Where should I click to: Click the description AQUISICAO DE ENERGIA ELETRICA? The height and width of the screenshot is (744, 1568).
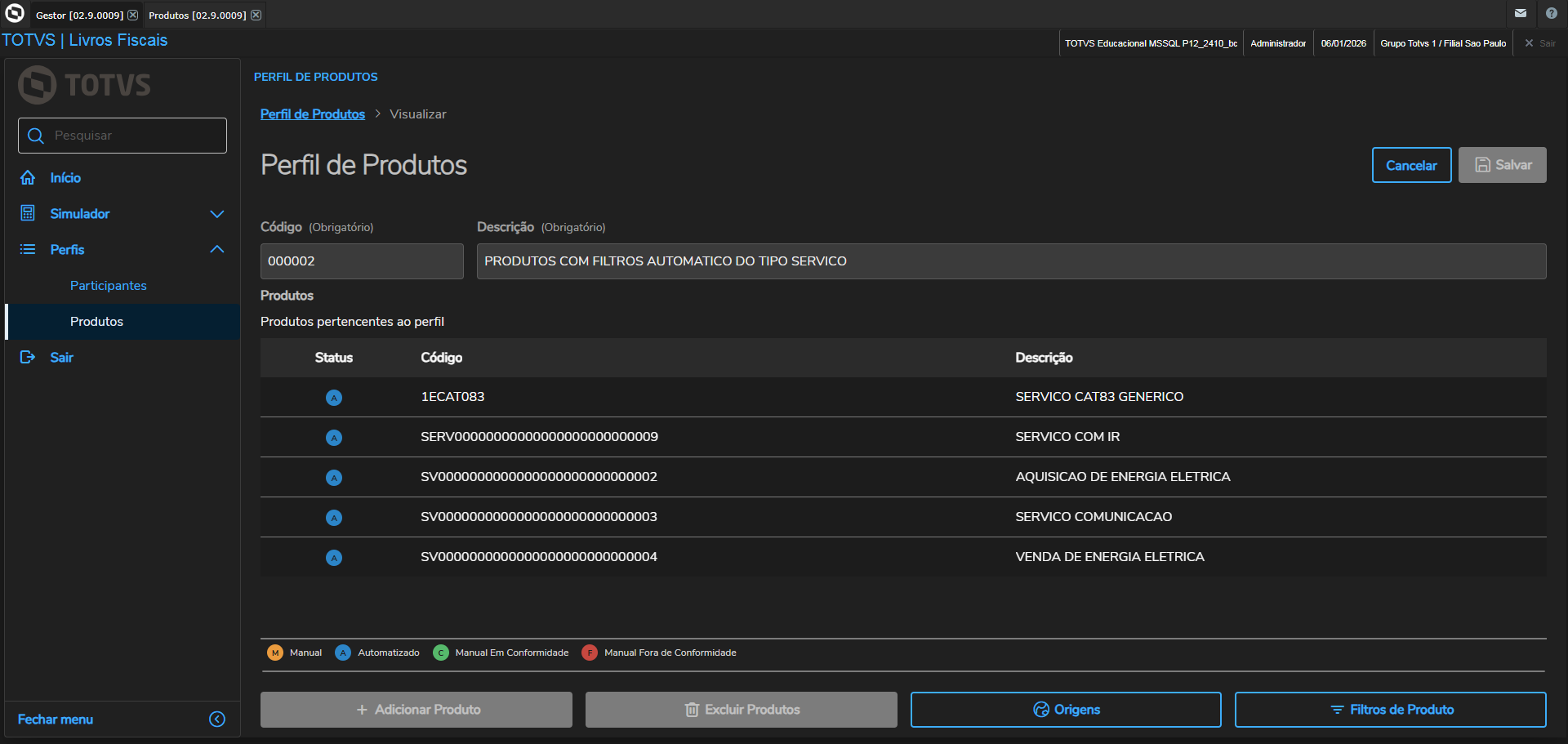[1123, 477]
